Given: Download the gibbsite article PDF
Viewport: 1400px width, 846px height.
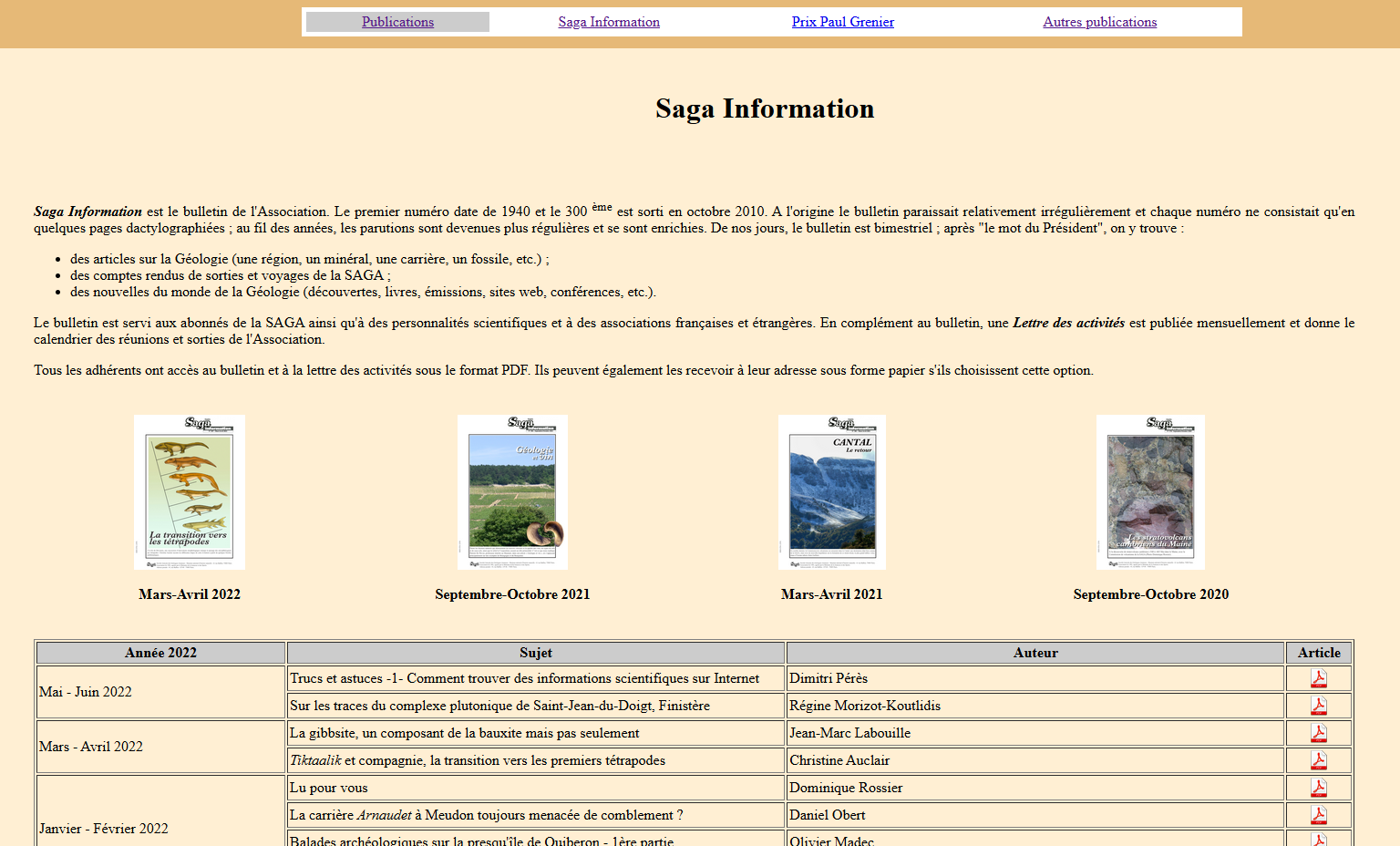Looking at the screenshot, I should pyautogui.click(x=1318, y=733).
